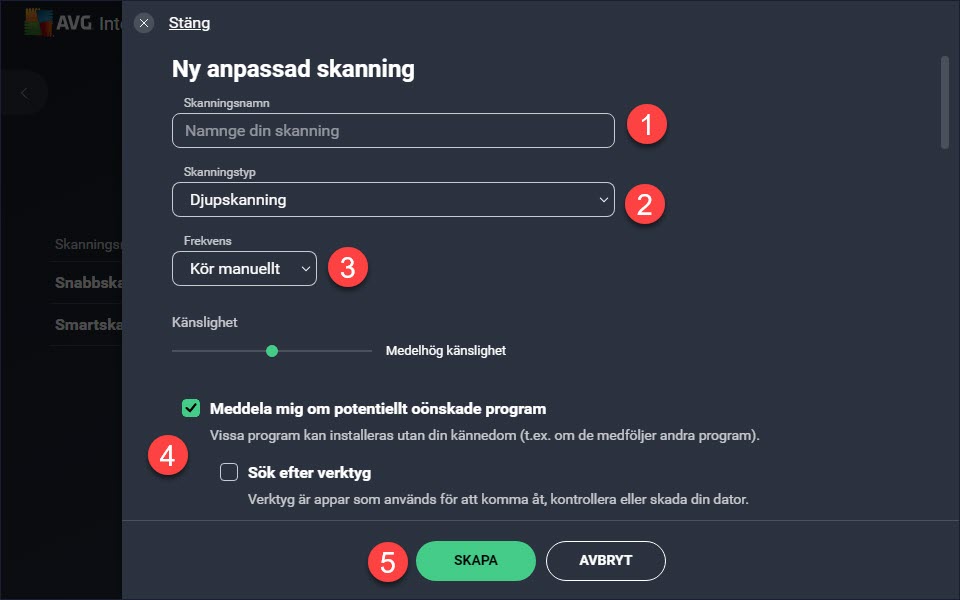This screenshot has height=600, width=960.
Task: Click the AVG logo icon
Action: click(38, 23)
